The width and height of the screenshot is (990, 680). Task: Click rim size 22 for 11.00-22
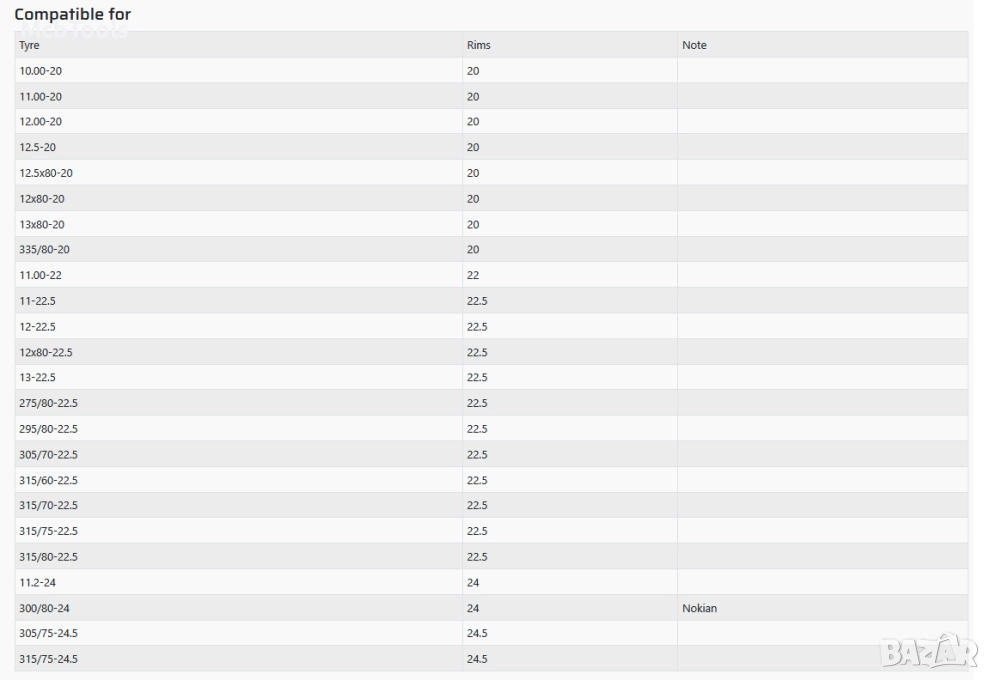click(473, 275)
